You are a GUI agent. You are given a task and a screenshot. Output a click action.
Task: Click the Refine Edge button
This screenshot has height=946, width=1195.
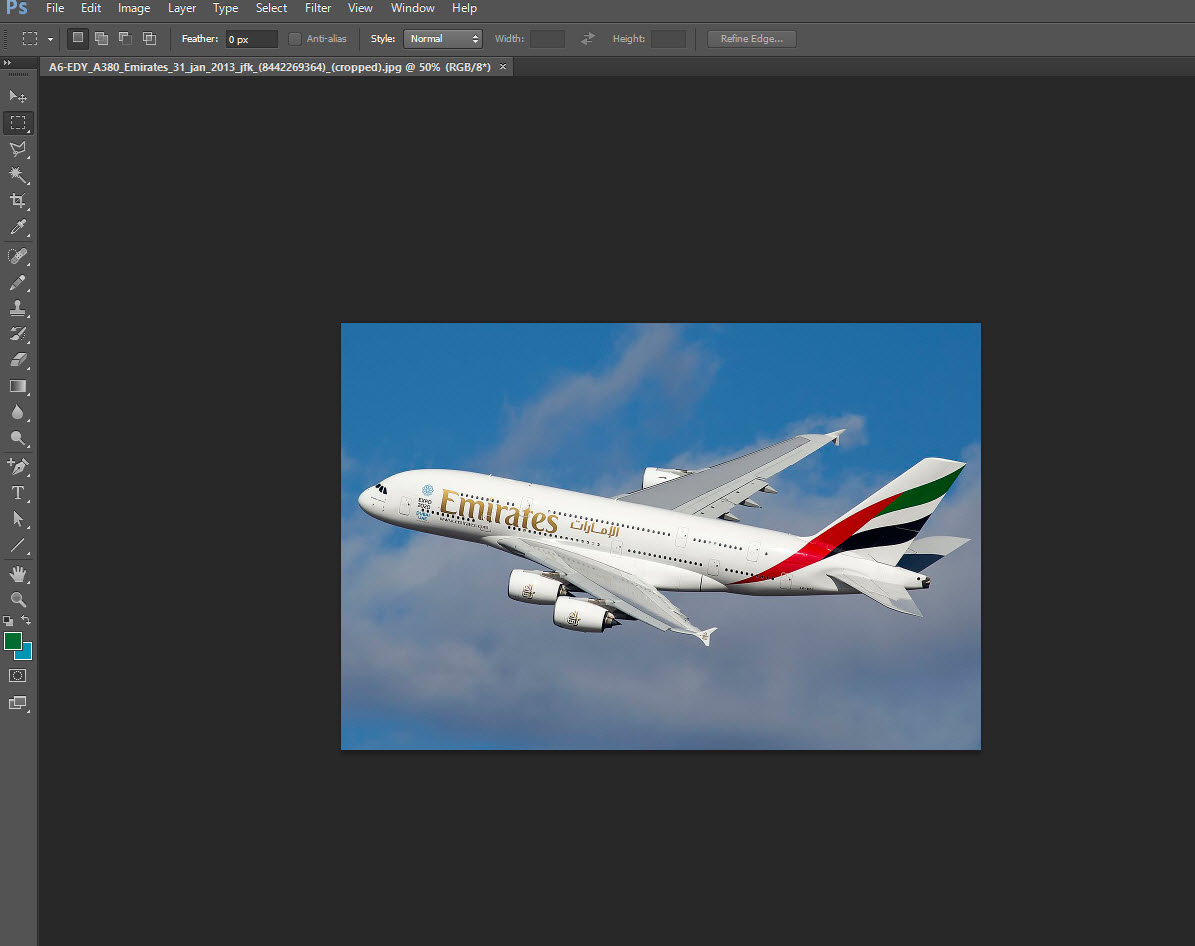point(751,39)
